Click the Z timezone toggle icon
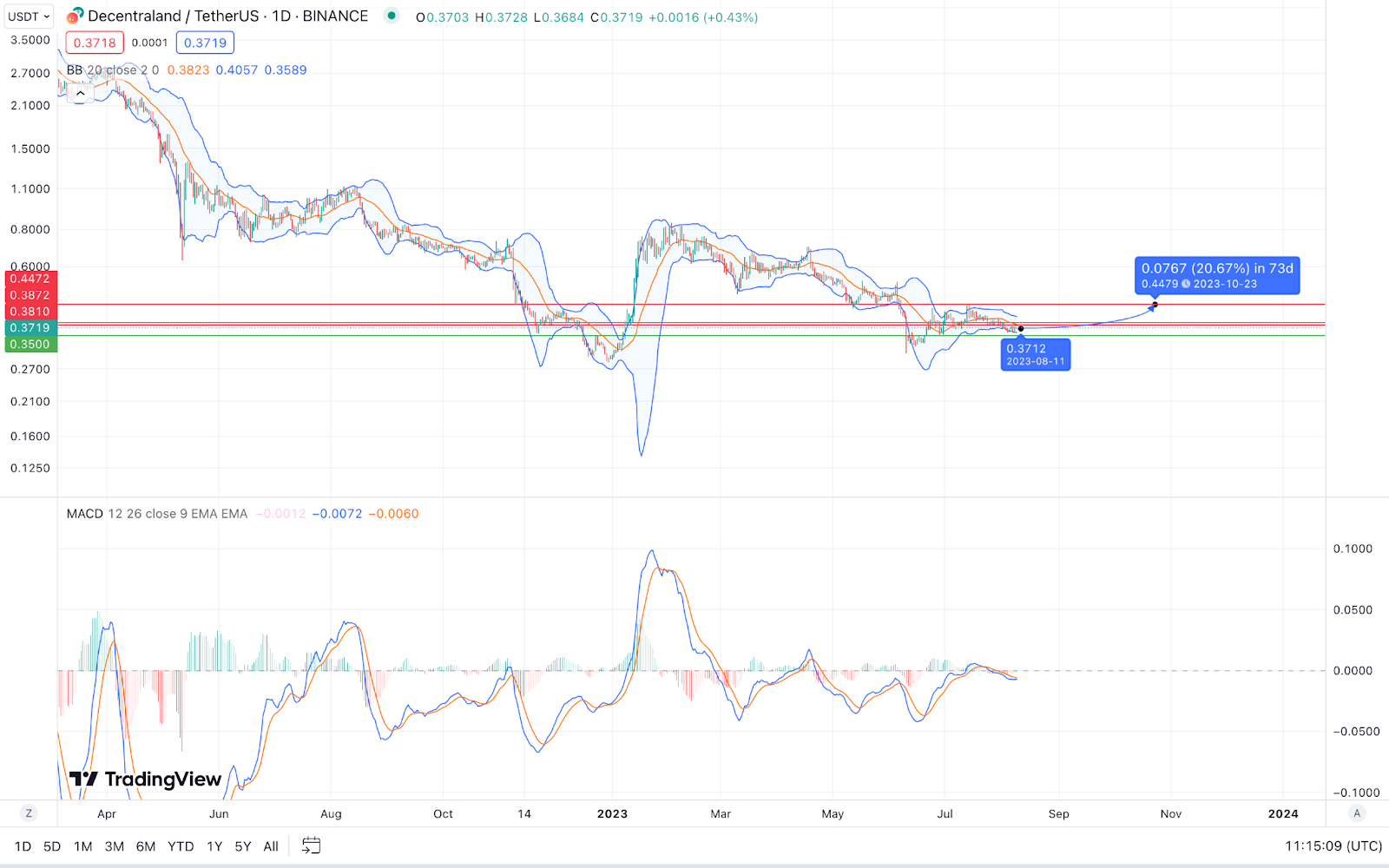Viewport: 1389px width, 868px height. [29, 813]
